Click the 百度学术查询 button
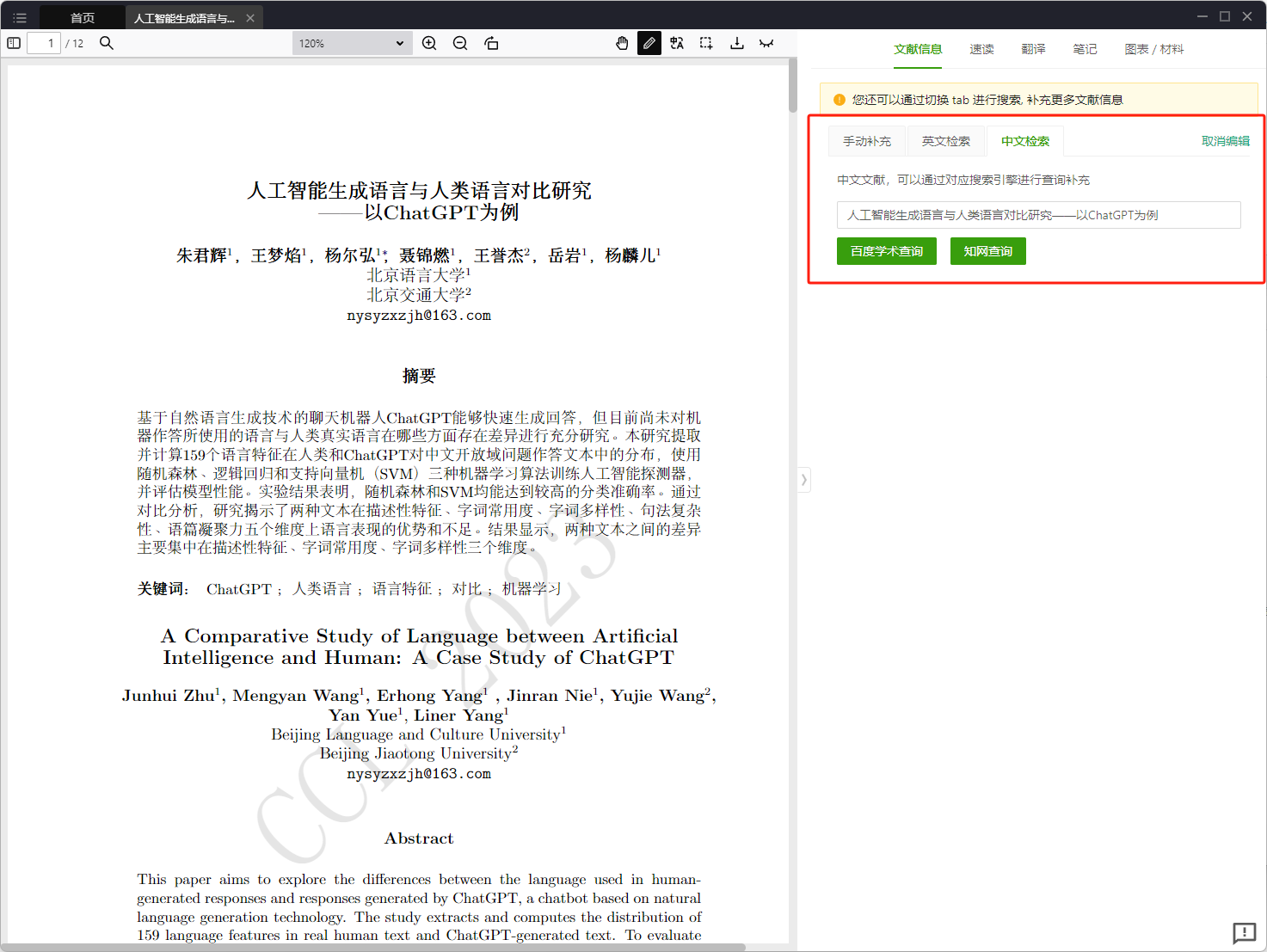 point(887,251)
